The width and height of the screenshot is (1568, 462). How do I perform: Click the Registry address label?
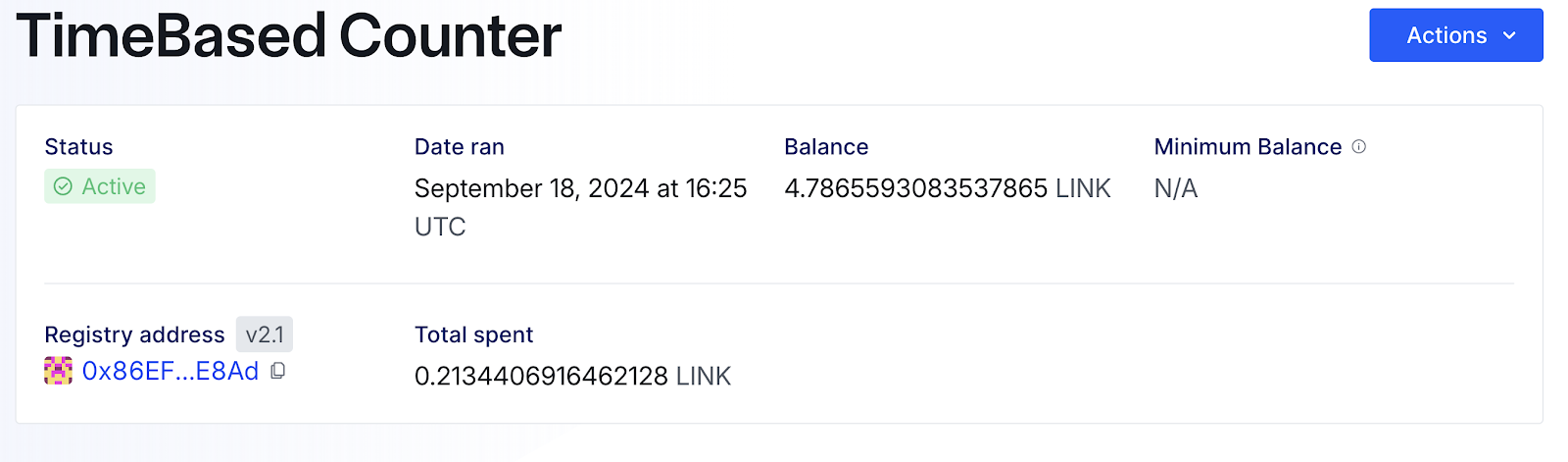coord(135,334)
